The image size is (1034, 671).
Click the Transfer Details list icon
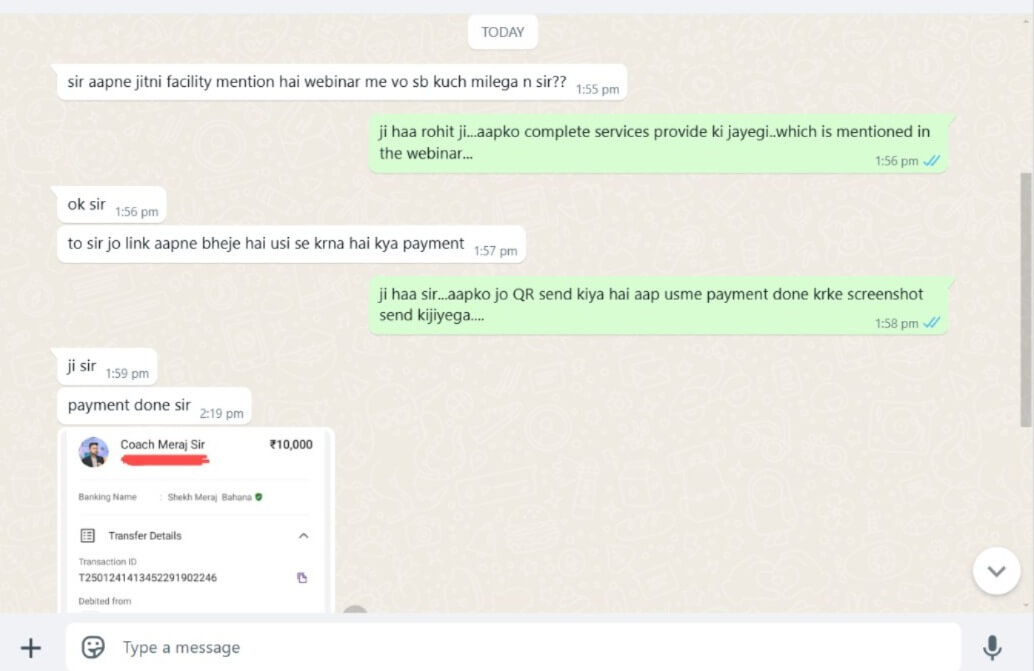pos(88,535)
